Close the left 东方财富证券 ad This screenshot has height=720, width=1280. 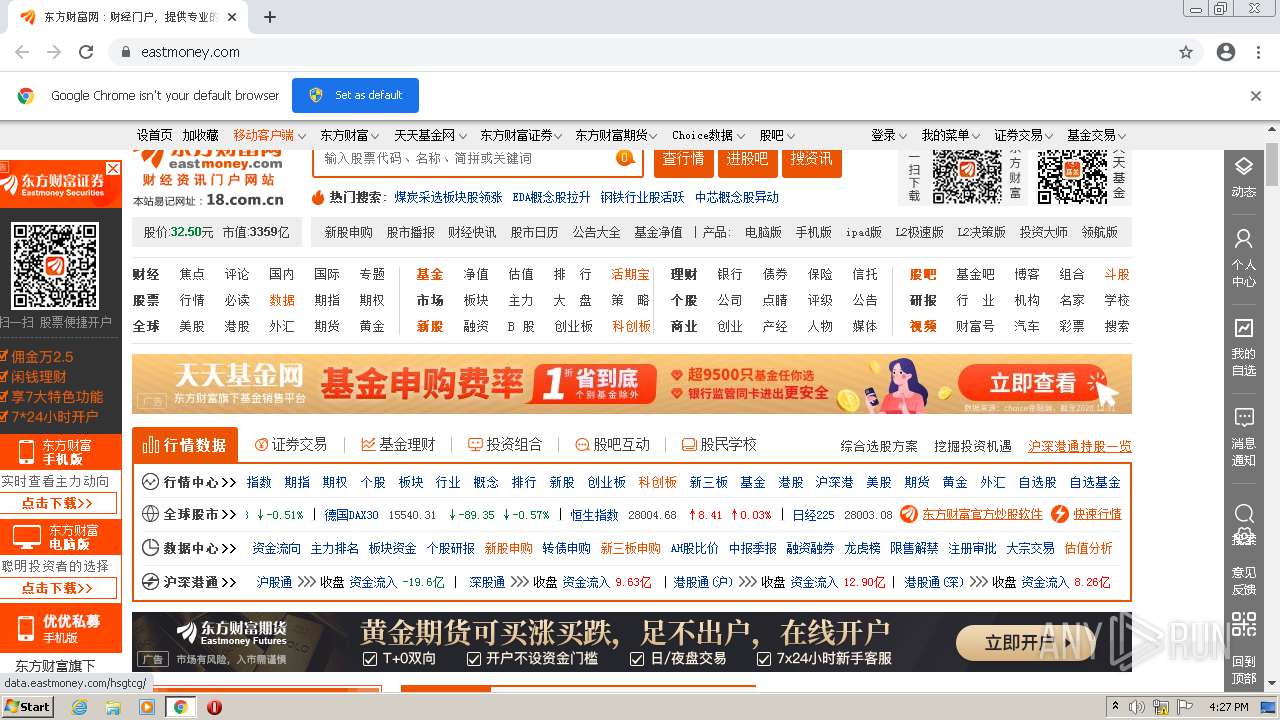tap(113, 169)
